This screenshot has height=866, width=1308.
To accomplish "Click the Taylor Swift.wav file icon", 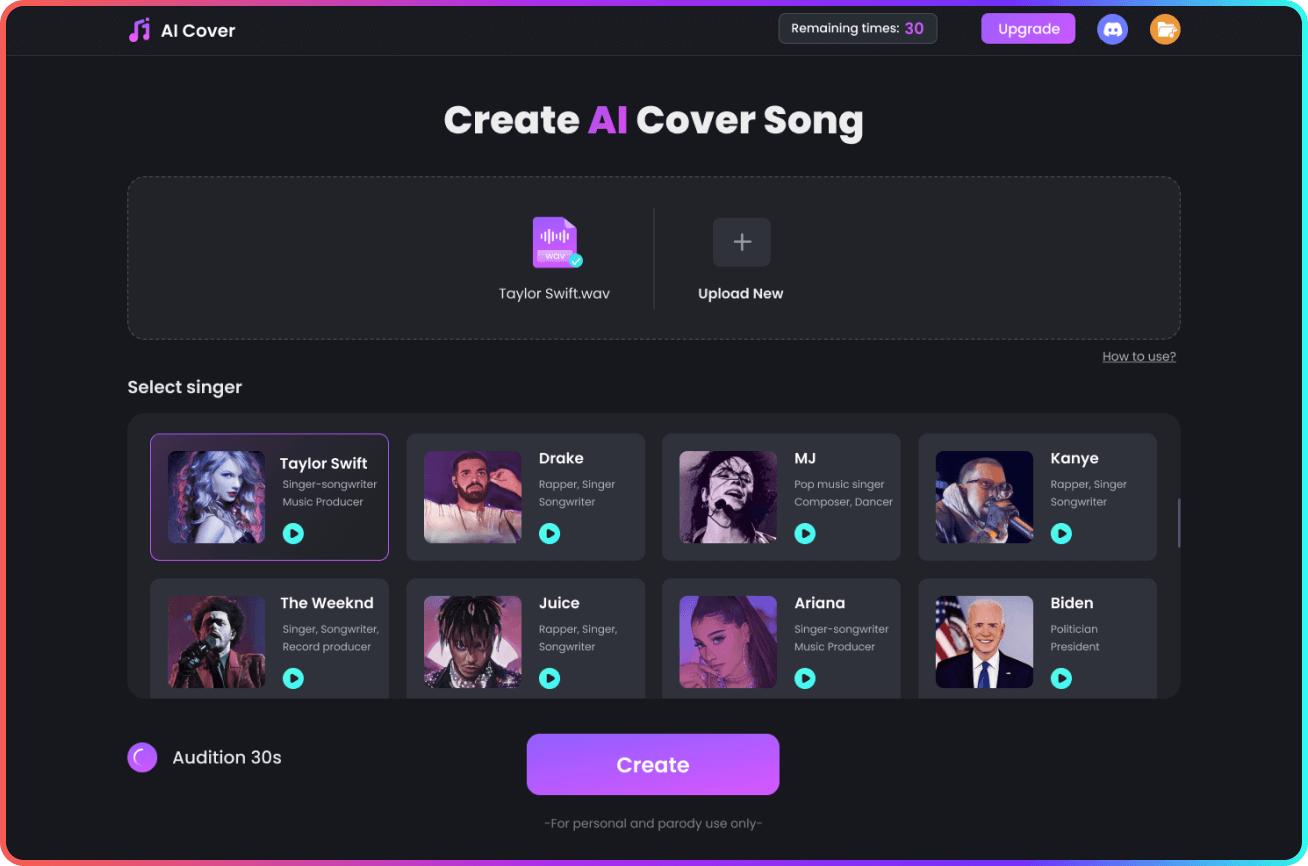I will [x=556, y=243].
